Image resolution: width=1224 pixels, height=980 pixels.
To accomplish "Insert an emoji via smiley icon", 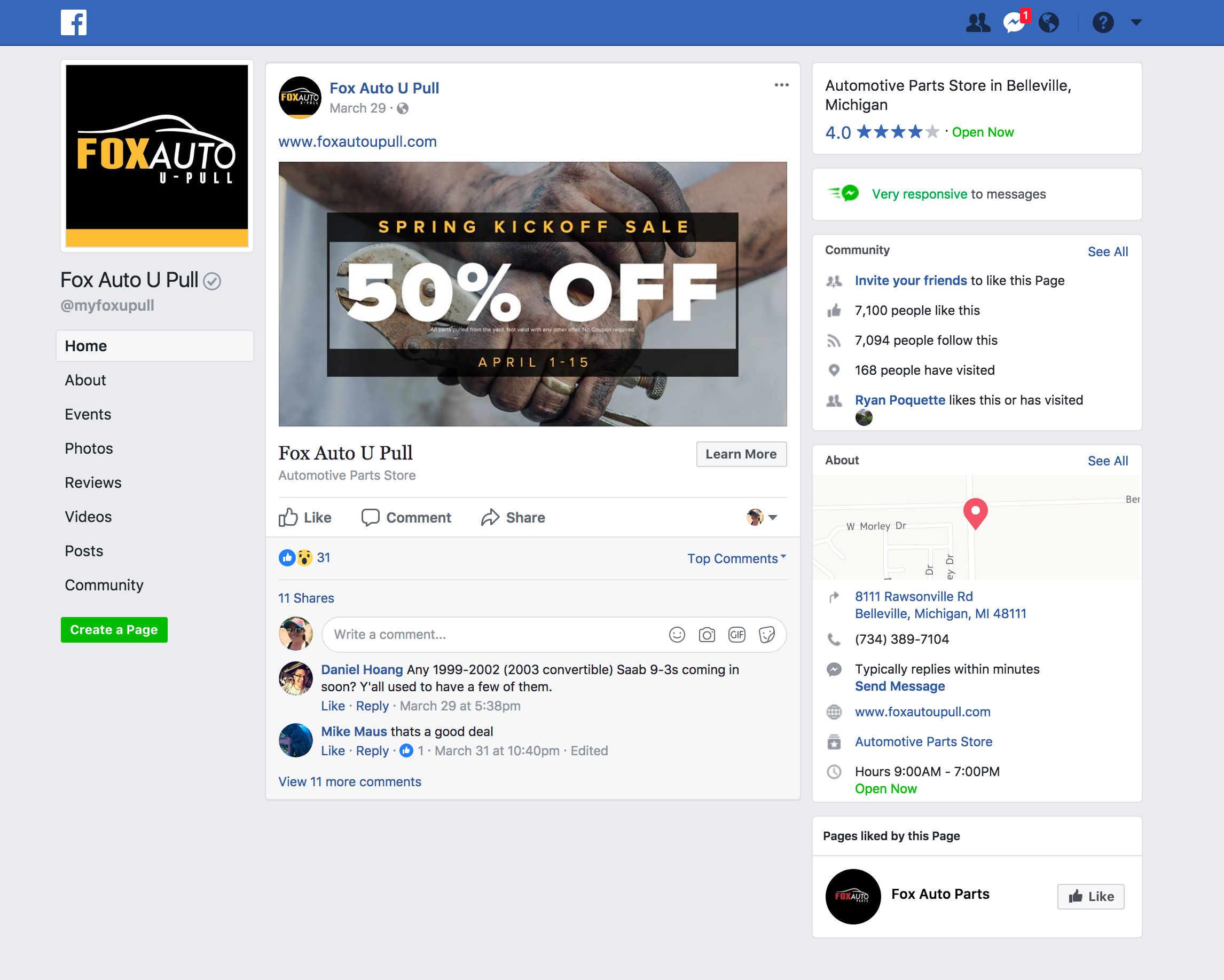I will pyautogui.click(x=677, y=635).
